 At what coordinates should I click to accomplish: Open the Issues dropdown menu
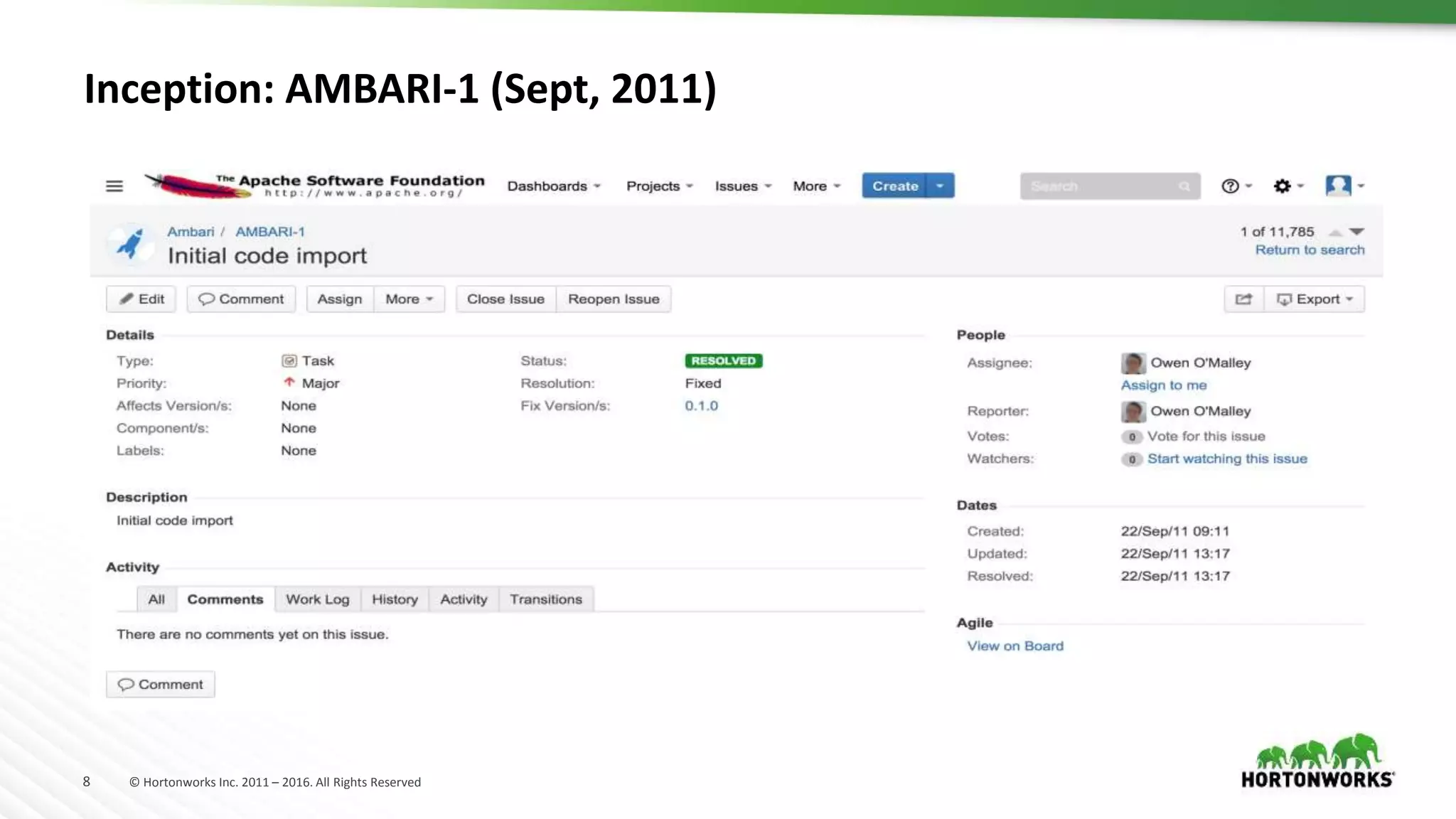[x=743, y=186]
